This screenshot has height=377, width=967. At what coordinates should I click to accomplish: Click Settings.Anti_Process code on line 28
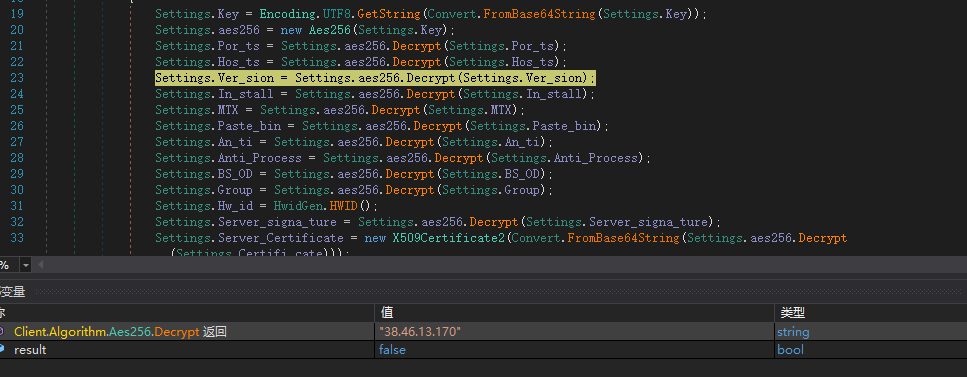pos(403,158)
